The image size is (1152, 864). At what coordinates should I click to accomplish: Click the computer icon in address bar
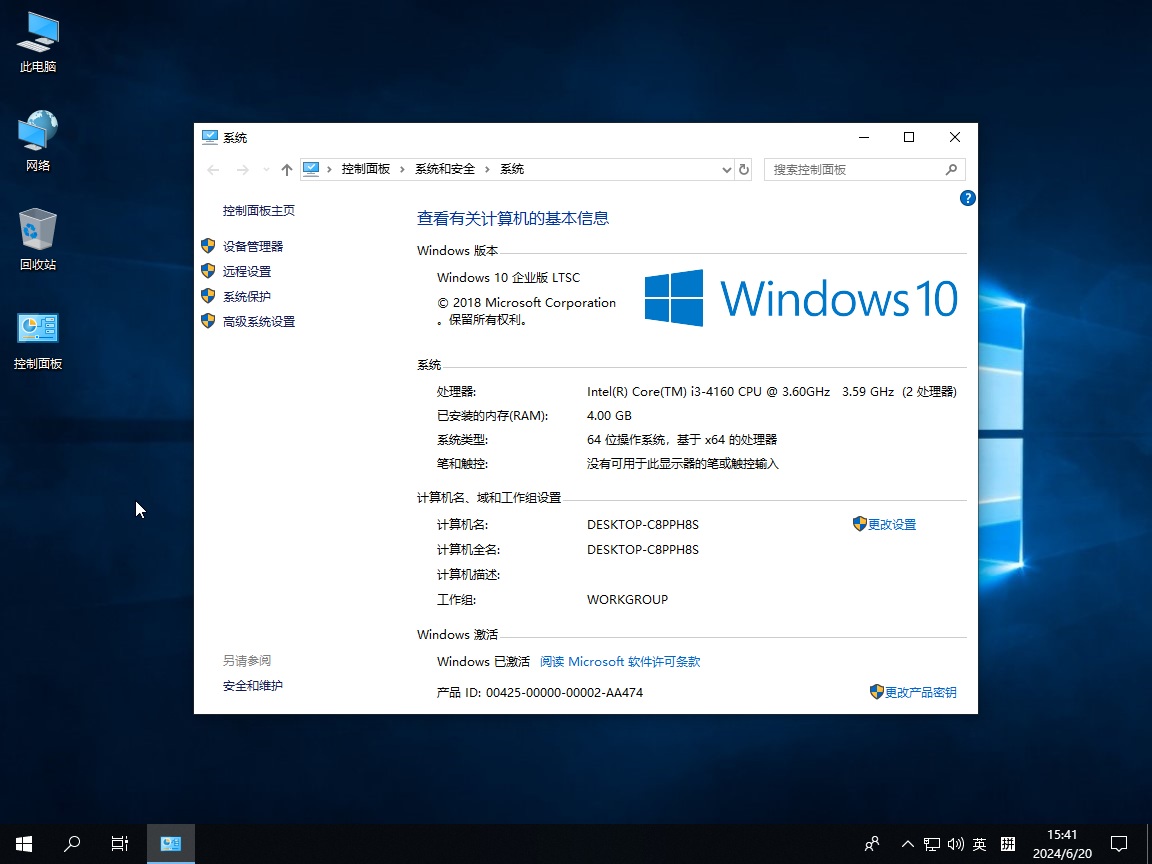[312, 169]
